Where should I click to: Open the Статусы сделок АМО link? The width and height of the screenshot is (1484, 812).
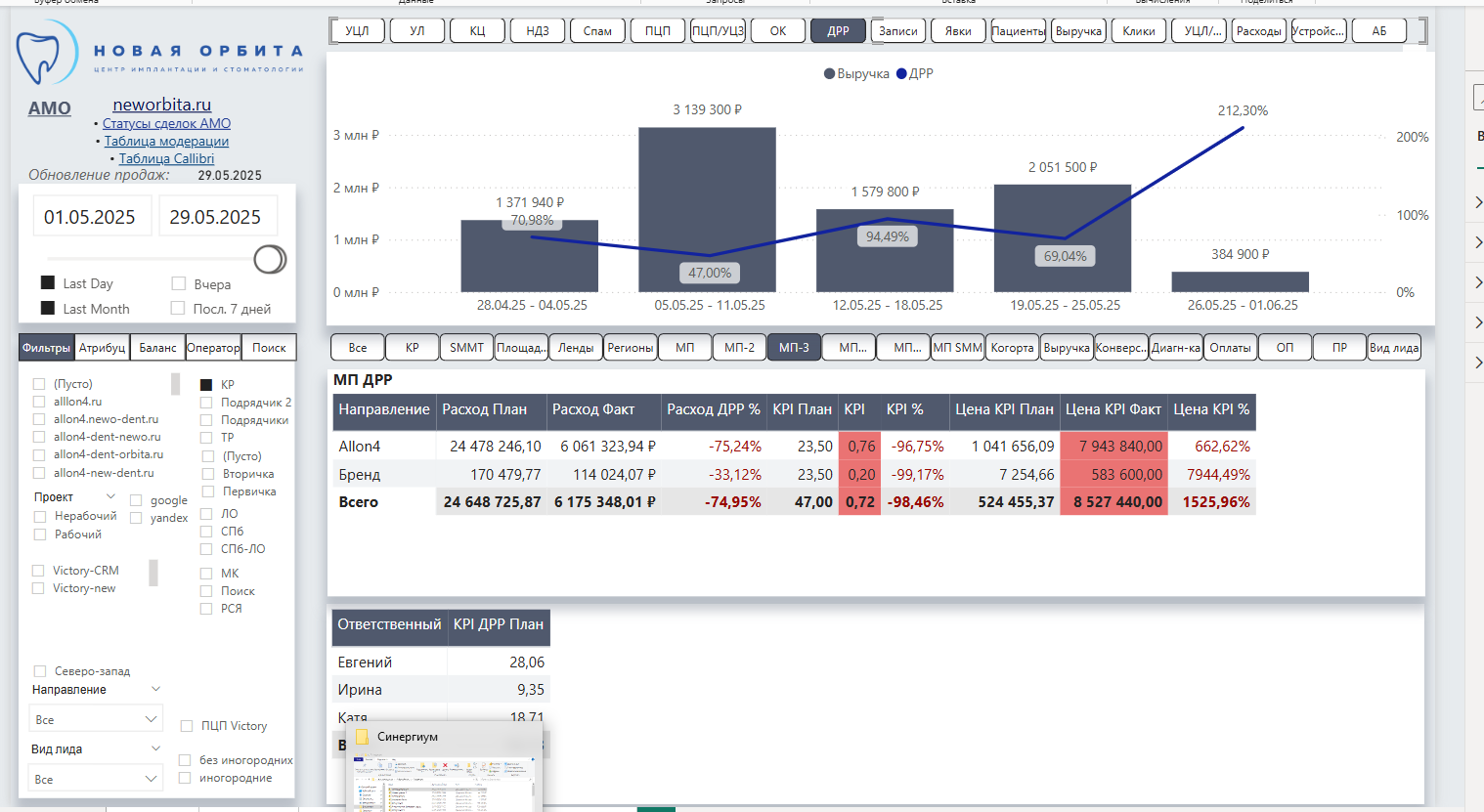(x=166, y=123)
